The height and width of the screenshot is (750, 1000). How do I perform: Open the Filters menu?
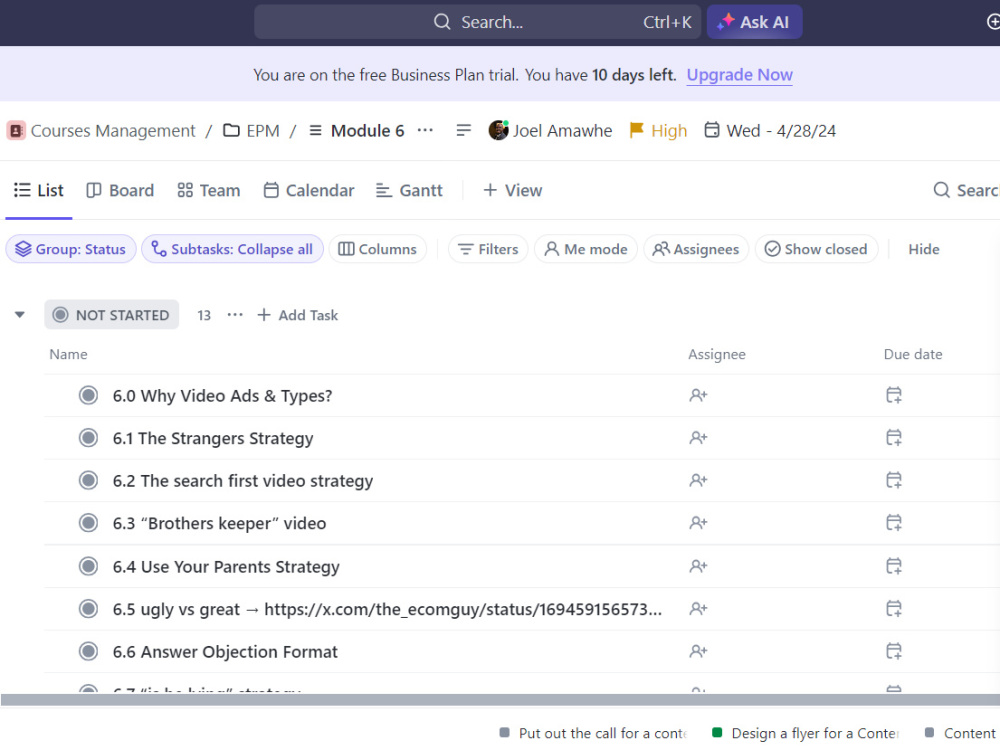pos(488,249)
